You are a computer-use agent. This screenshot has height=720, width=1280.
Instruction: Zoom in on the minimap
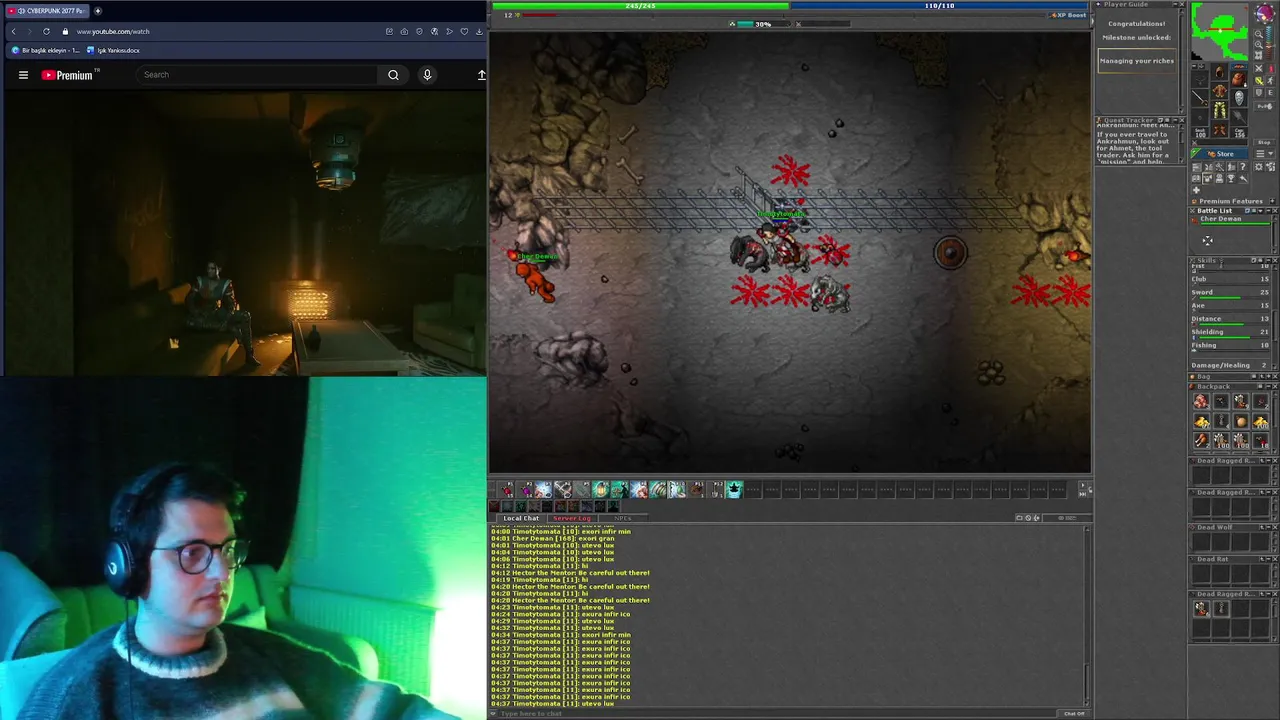pos(1259,44)
